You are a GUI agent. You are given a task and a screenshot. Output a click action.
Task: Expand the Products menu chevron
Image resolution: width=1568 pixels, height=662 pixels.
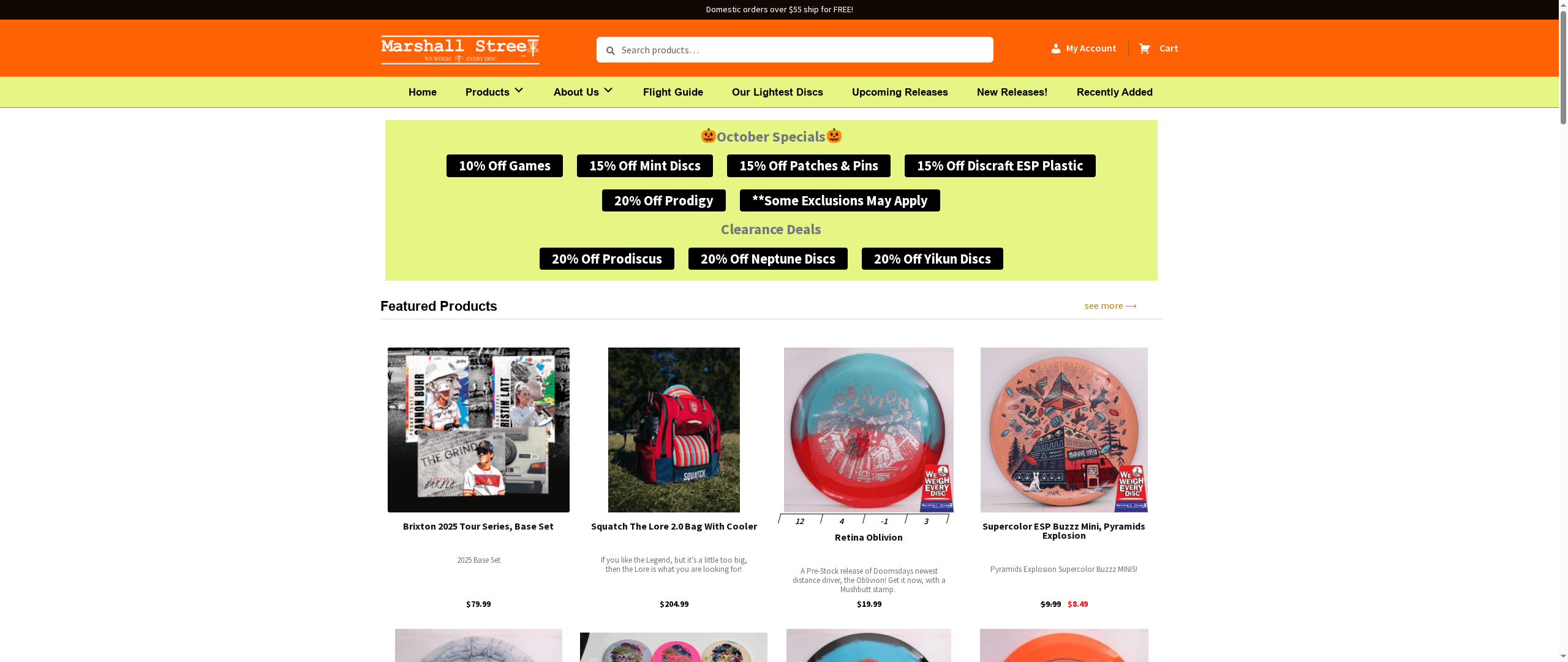[x=519, y=91]
